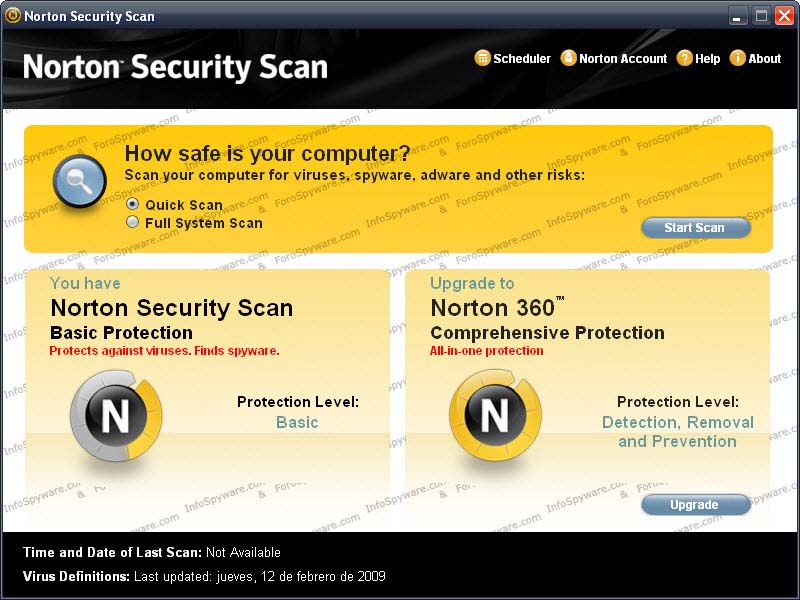The height and width of the screenshot is (600, 800).
Task: Minimize the Norton Security Scan window
Action: click(x=737, y=16)
